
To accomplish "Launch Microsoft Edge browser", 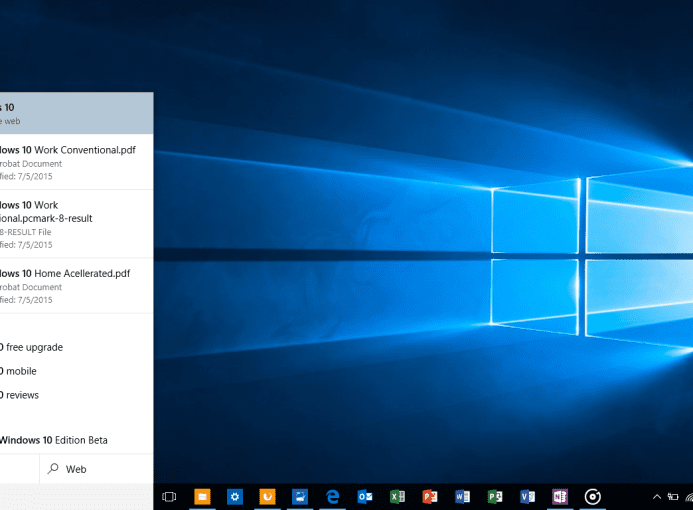I will coord(332,497).
